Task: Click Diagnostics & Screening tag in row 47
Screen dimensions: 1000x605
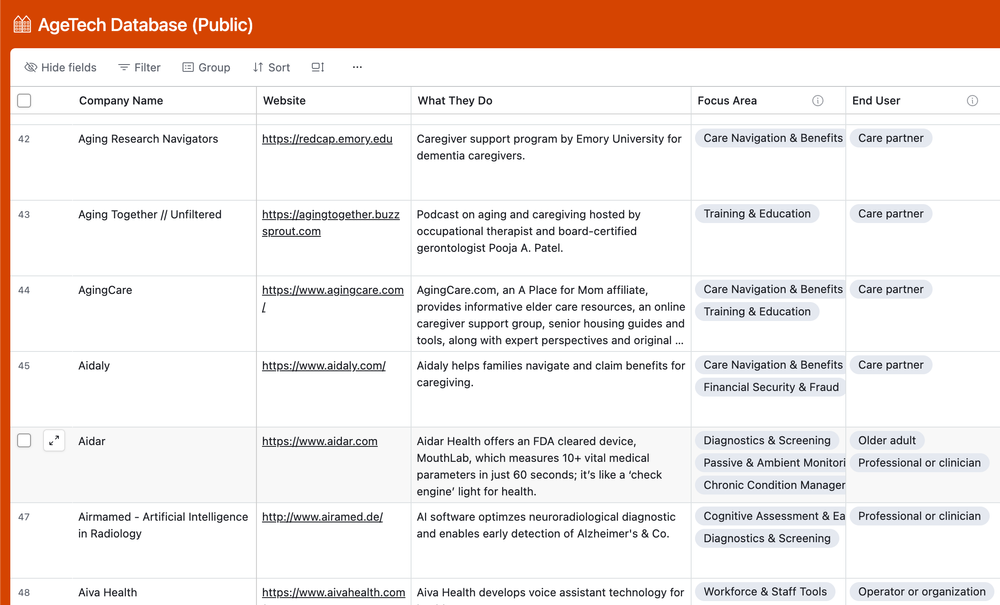Action: (x=767, y=538)
